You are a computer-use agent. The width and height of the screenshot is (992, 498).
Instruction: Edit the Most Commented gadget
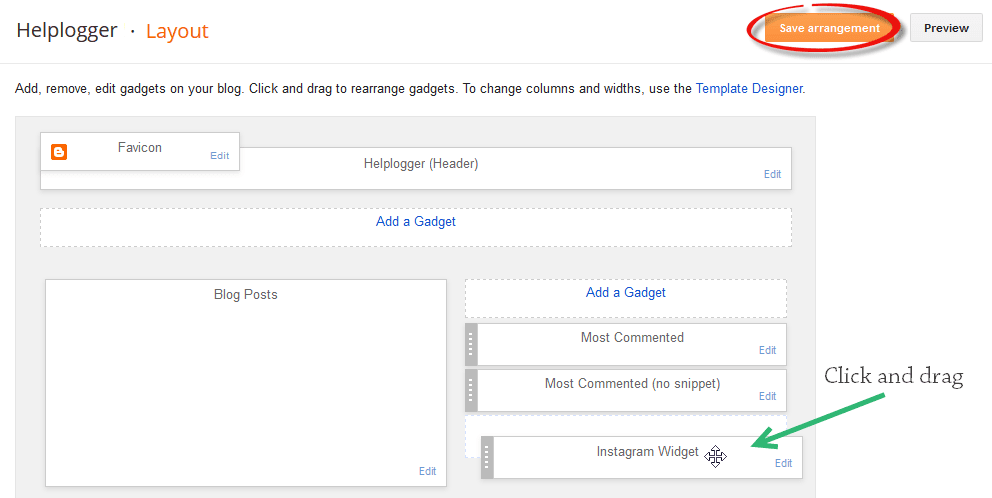click(x=767, y=350)
